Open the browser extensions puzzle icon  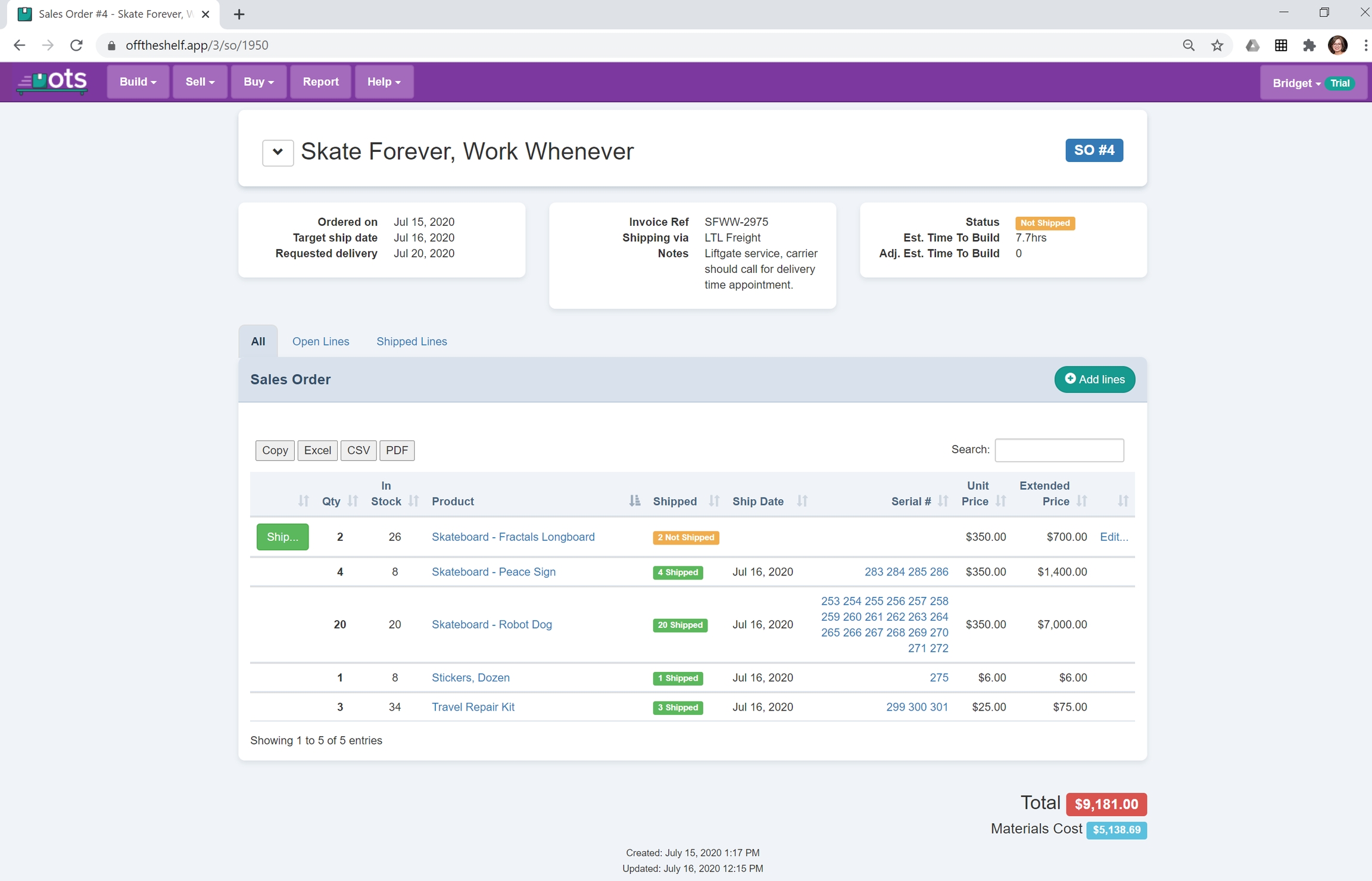click(1309, 45)
